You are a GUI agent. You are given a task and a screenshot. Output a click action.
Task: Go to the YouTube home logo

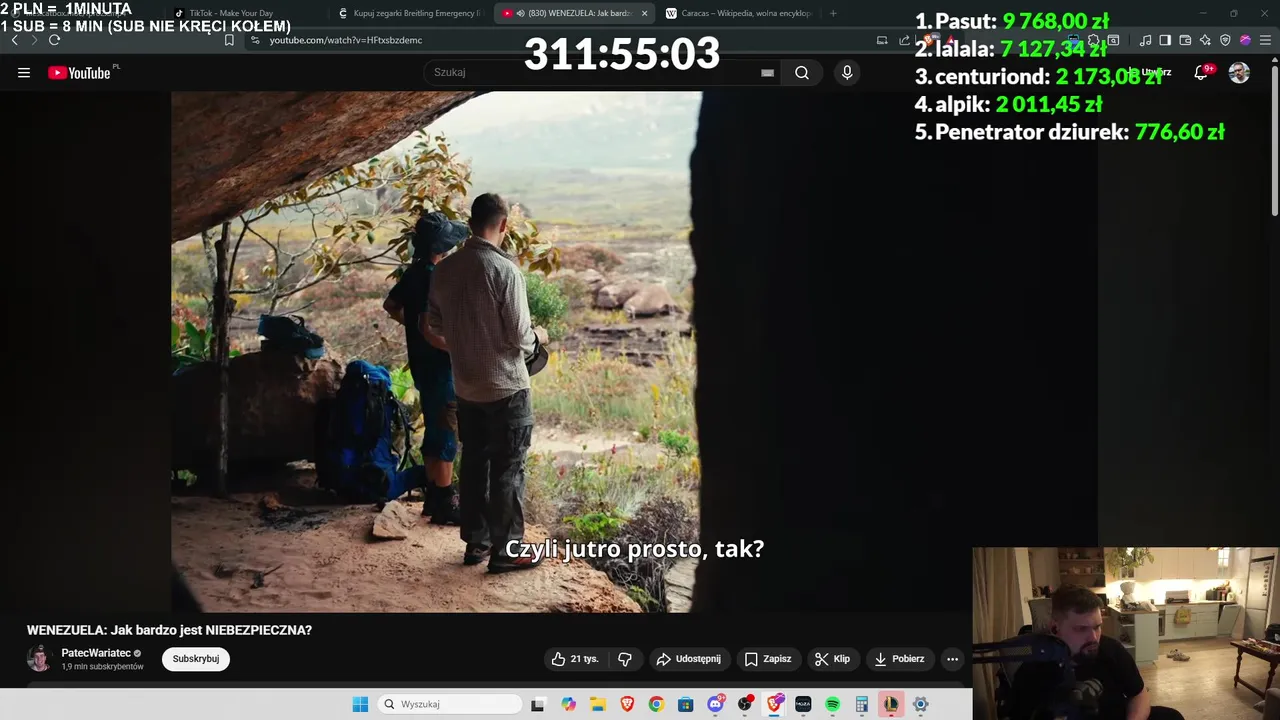(x=79, y=73)
